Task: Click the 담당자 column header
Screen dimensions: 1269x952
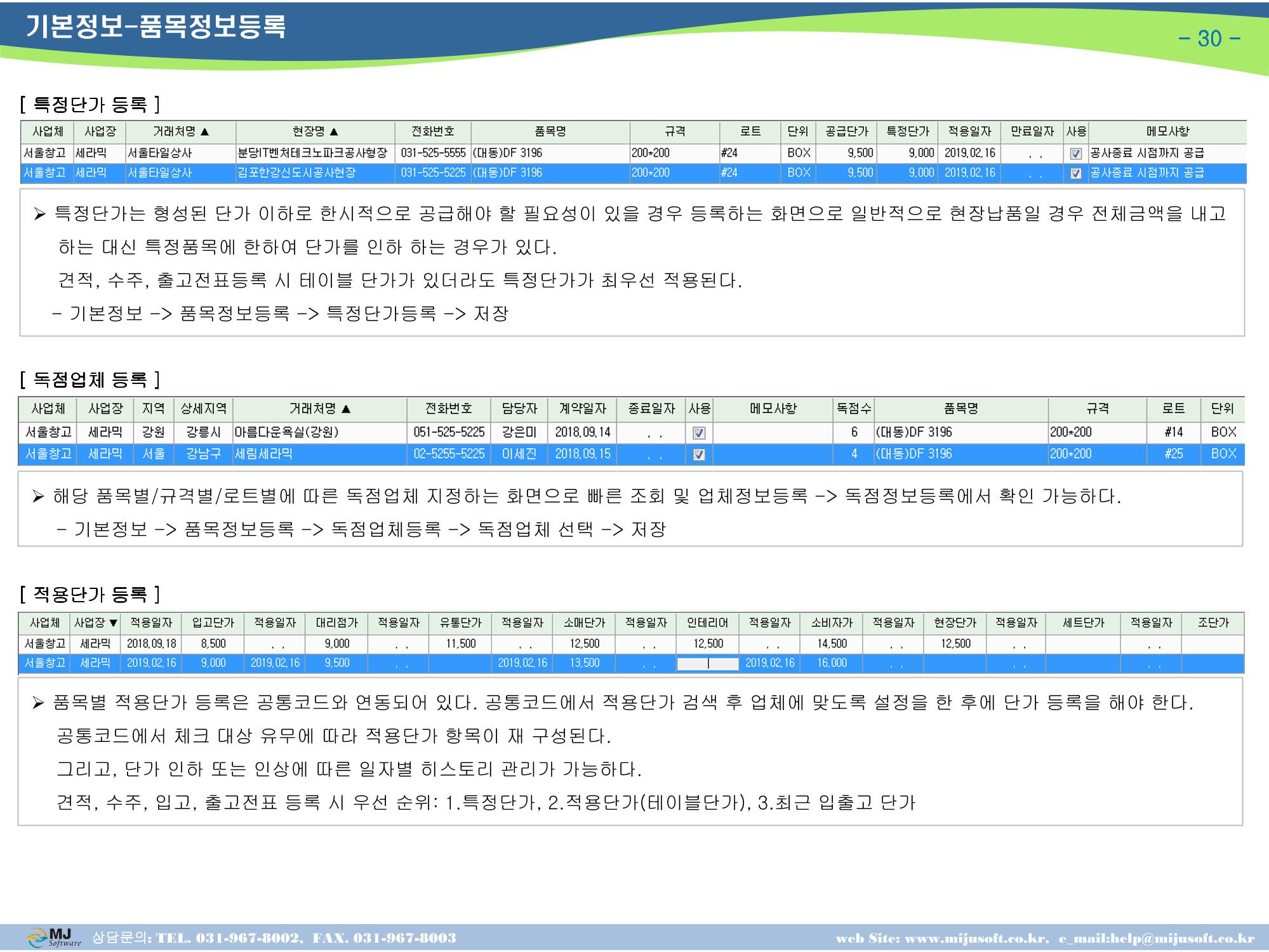Action: tap(519, 409)
